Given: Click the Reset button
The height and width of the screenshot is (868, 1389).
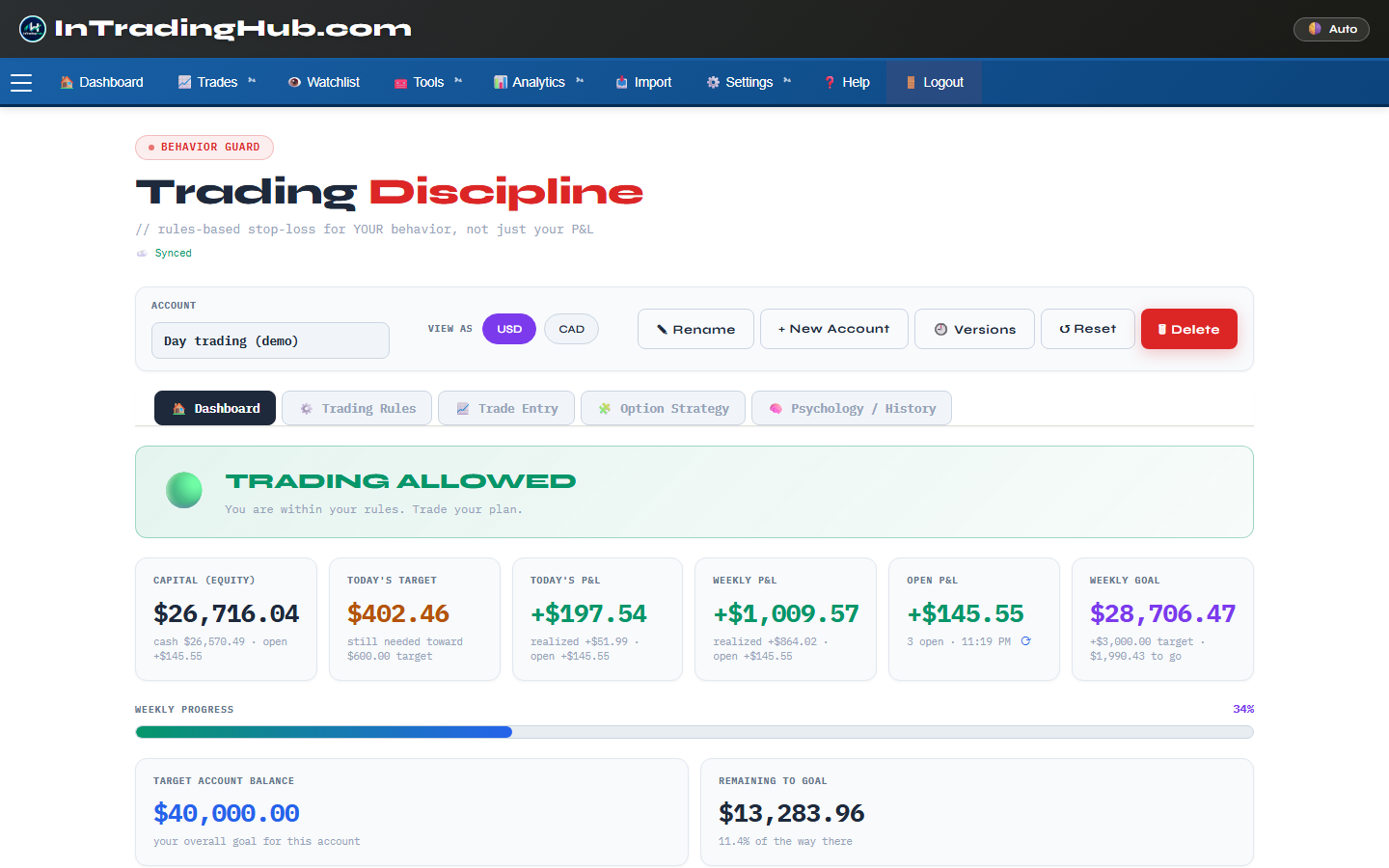Looking at the screenshot, I should (x=1088, y=329).
